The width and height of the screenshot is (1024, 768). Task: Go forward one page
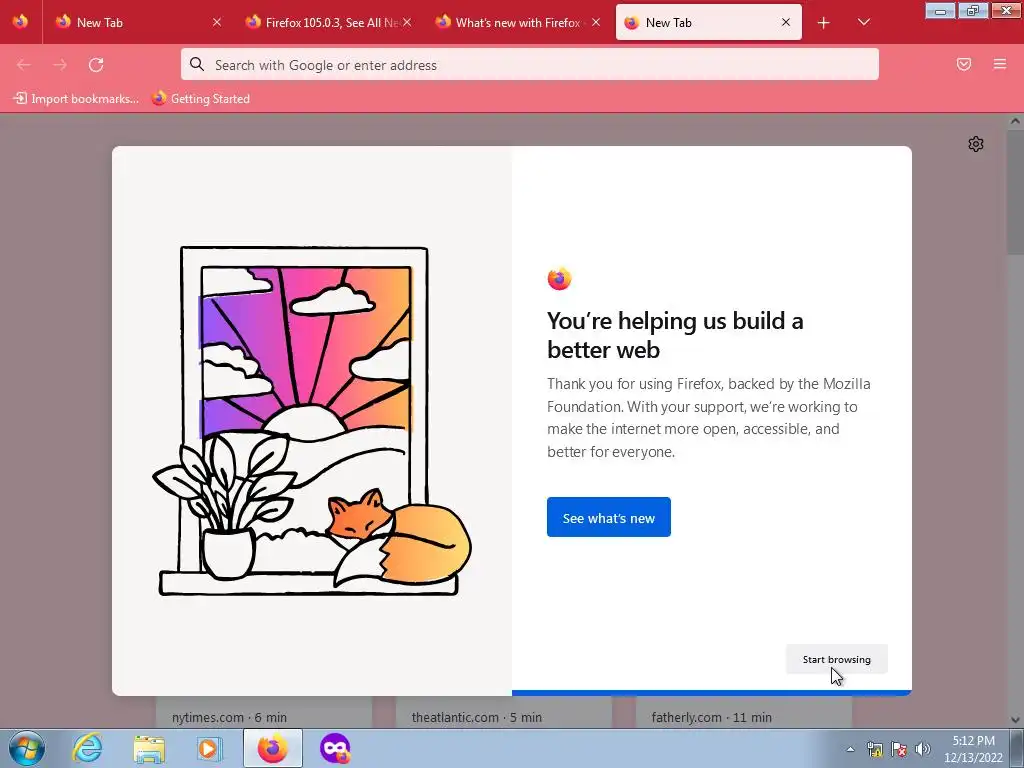point(60,65)
